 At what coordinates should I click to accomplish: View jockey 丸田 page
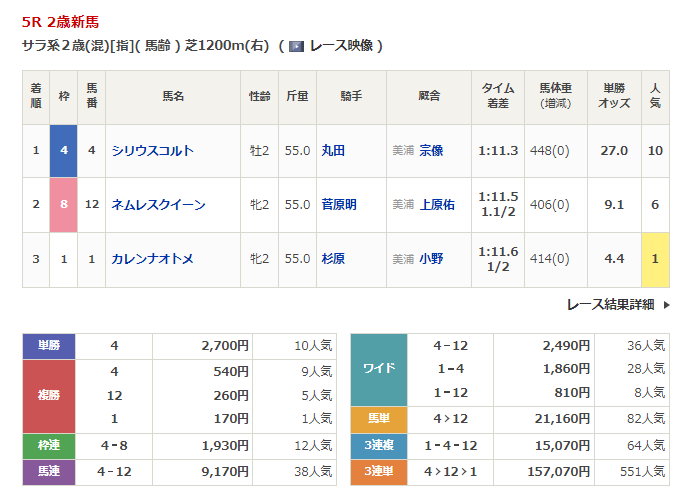(x=333, y=151)
